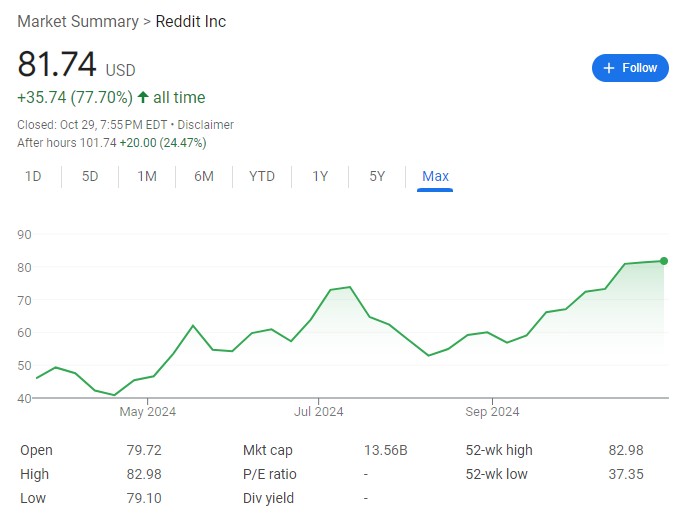The height and width of the screenshot is (522, 697).
Task: Switch to the 6M range tab
Action: tap(204, 176)
